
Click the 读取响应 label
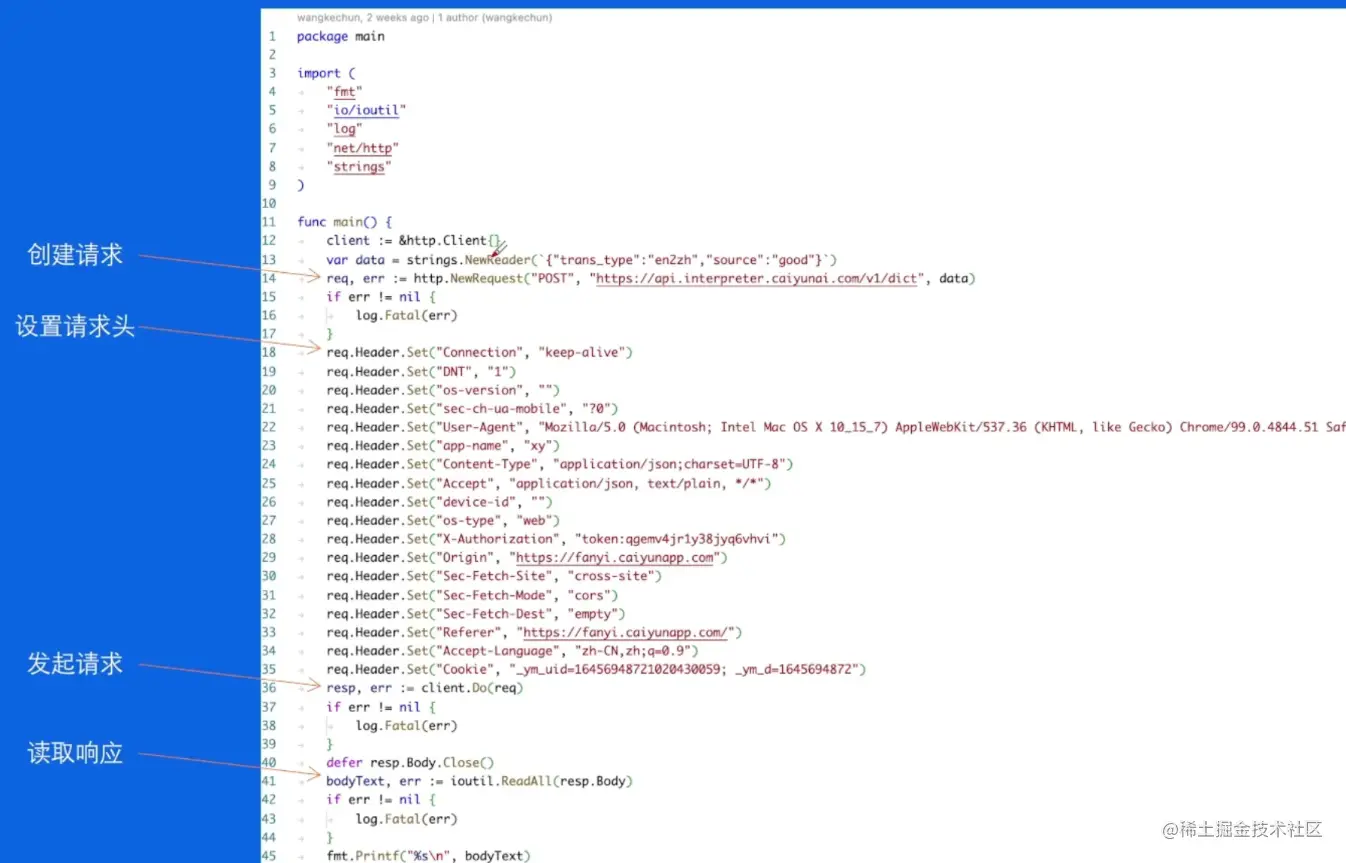point(75,753)
